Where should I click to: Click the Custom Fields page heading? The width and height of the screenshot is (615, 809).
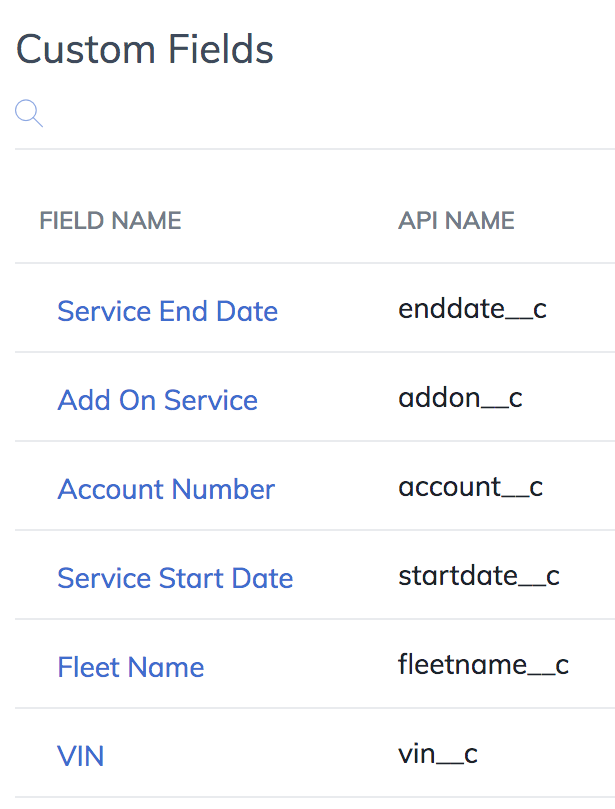pos(145,49)
